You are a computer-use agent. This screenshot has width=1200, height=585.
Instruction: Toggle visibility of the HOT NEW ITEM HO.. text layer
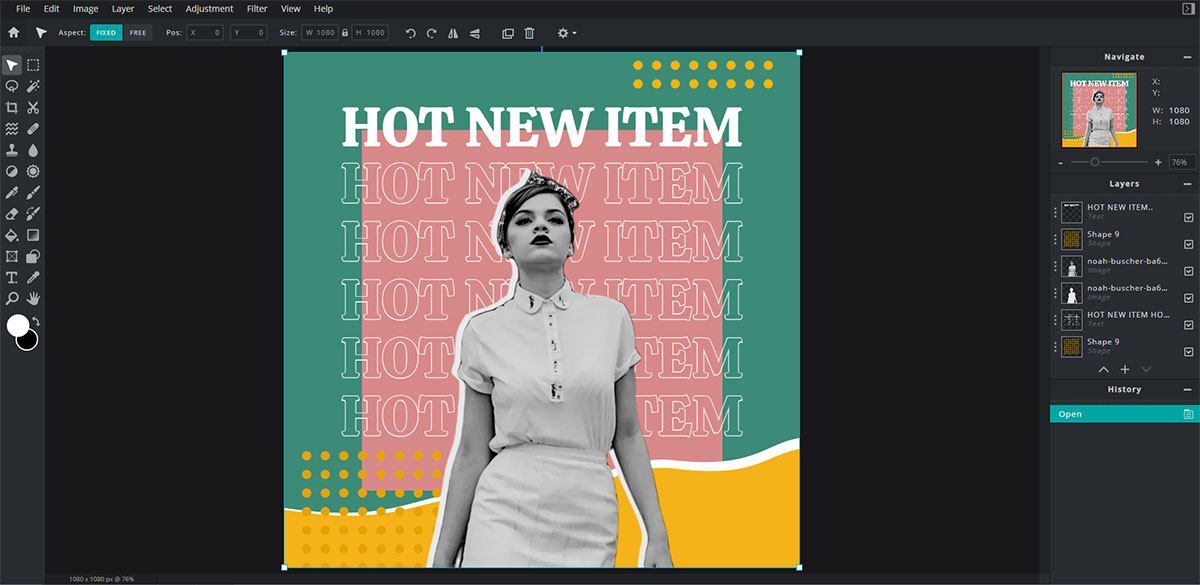(x=1189, y=325)
